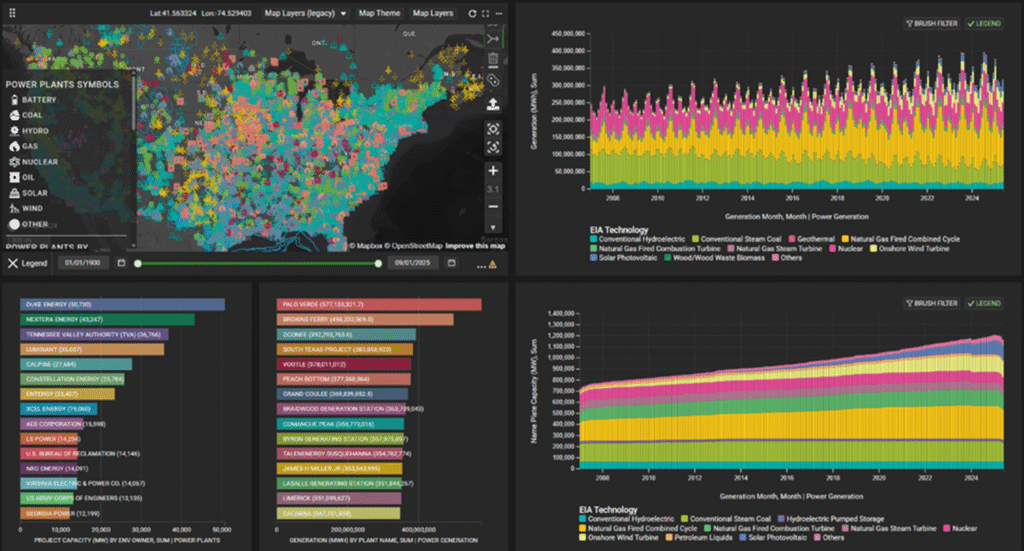Open the end date calendar picker icon
The width and height of the screenshot is (1024, 551).
[x=451, y=263]
